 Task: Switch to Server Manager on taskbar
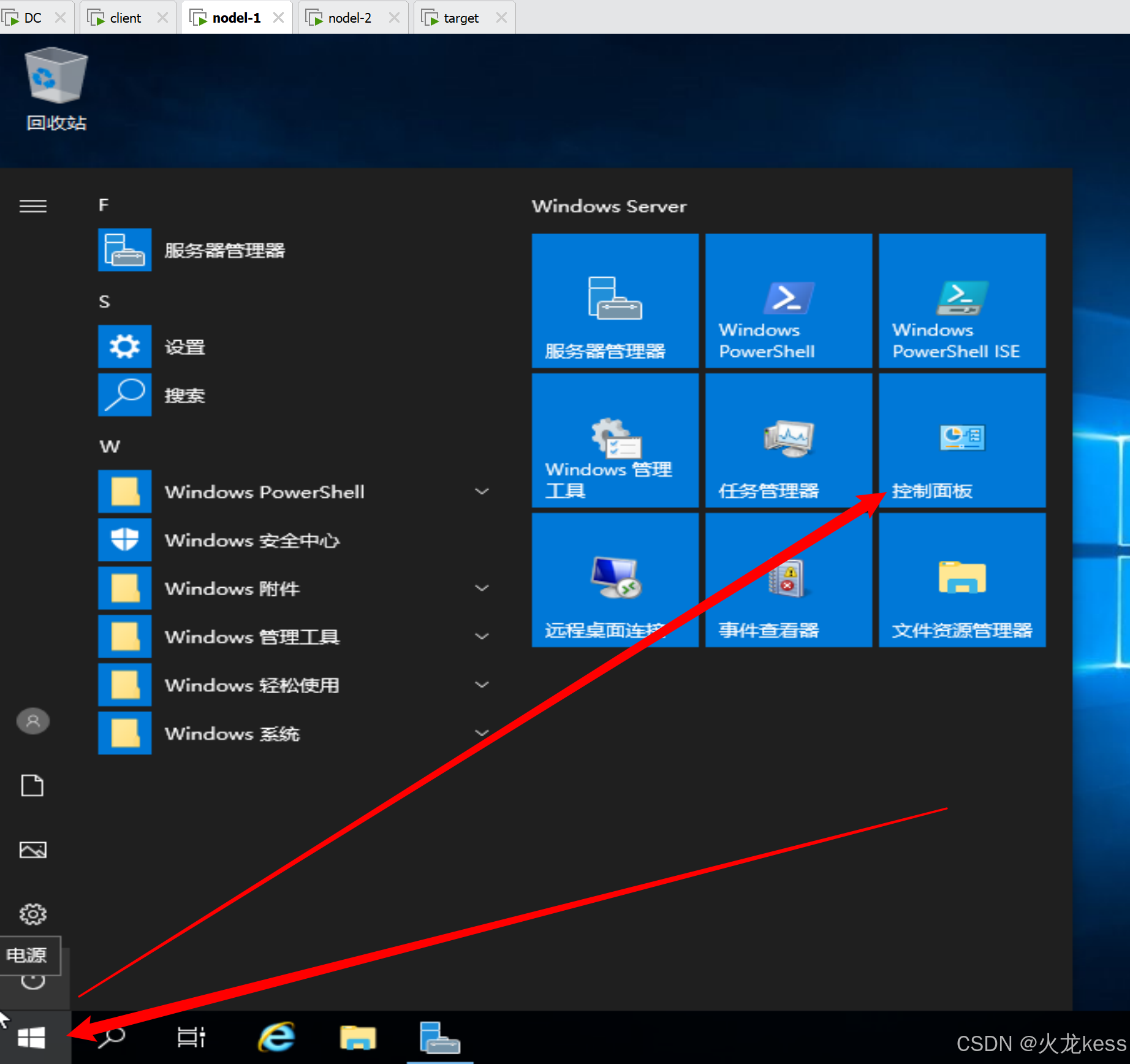tap(440, 1038)
